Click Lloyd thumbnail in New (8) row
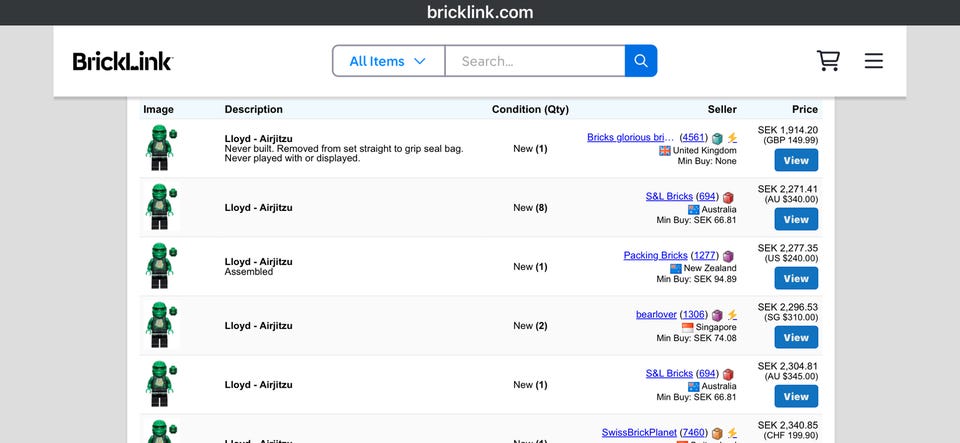Image resolution: width=960 pixels, height=443 pixels. [x=161, y=207]
